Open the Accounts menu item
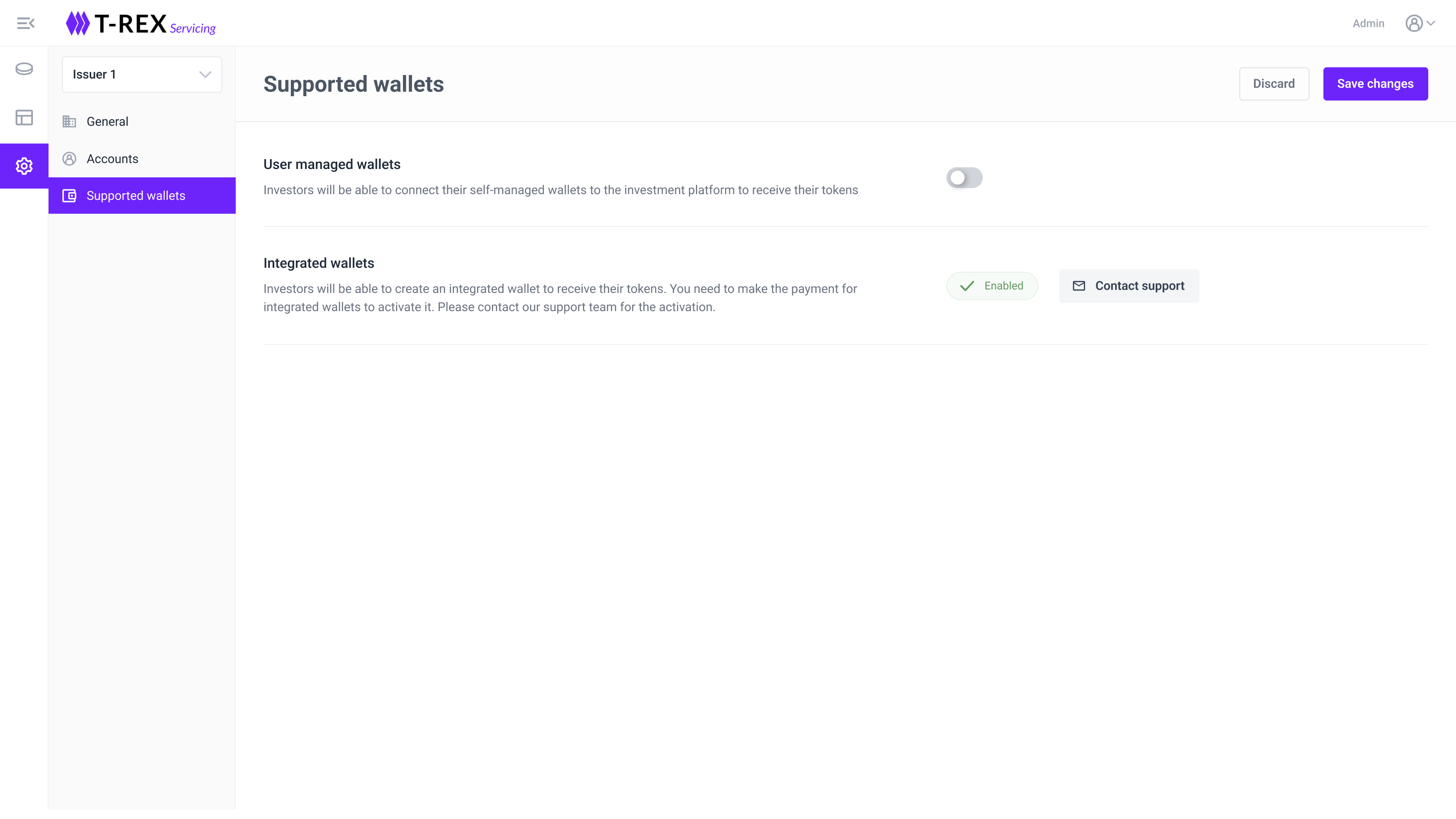This screenshot has height=819, width=1456. pos(113,159)
